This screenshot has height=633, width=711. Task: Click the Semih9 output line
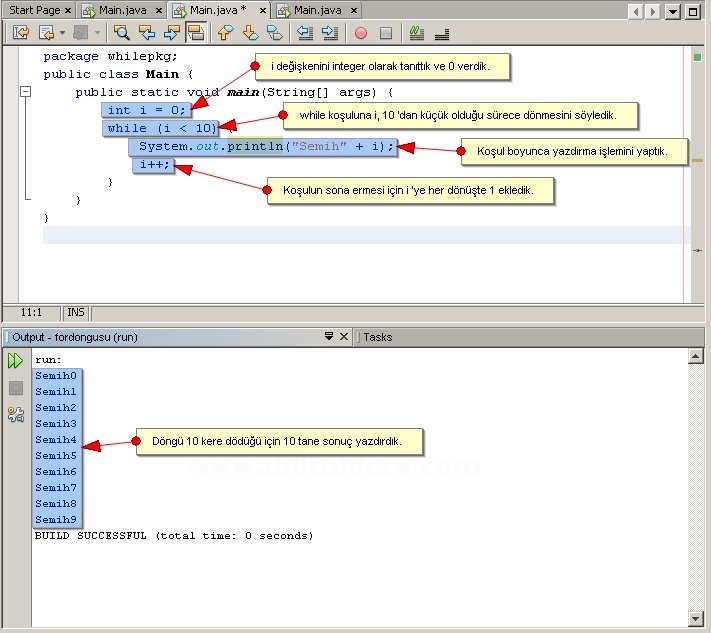56,520
